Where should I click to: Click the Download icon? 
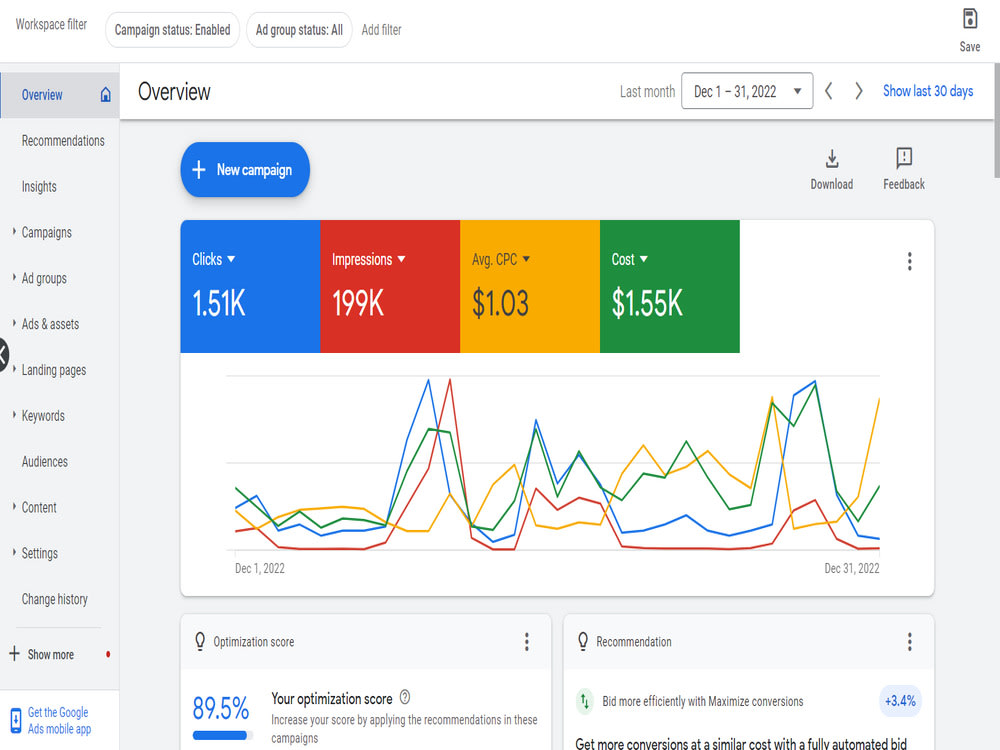tap(832, 158)
